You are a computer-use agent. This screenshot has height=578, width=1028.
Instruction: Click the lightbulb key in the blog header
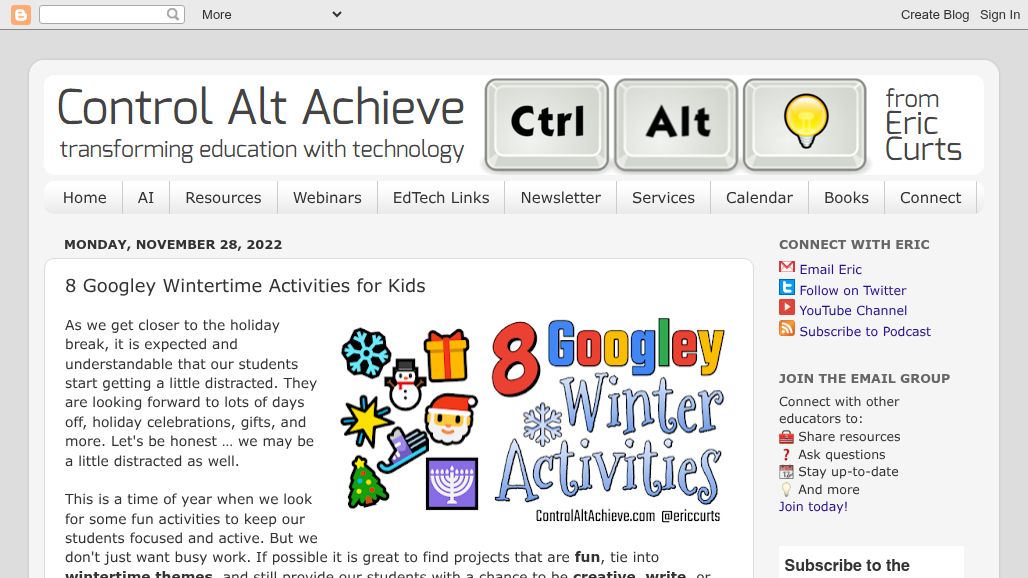805,125
